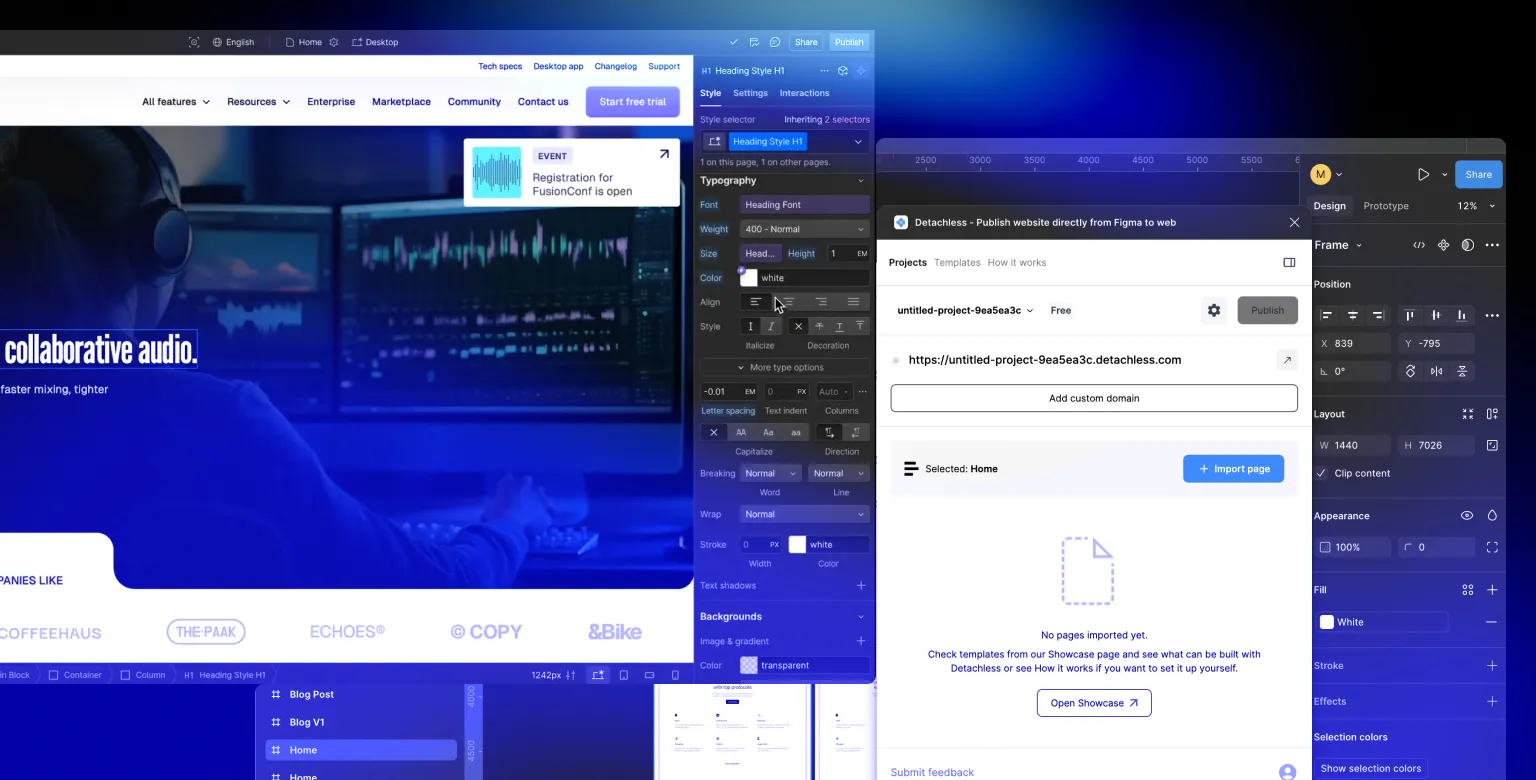The width and height of the screenshot is (1536, 780).
Task: Apply italic style in Typography
Action: (771, 326)
